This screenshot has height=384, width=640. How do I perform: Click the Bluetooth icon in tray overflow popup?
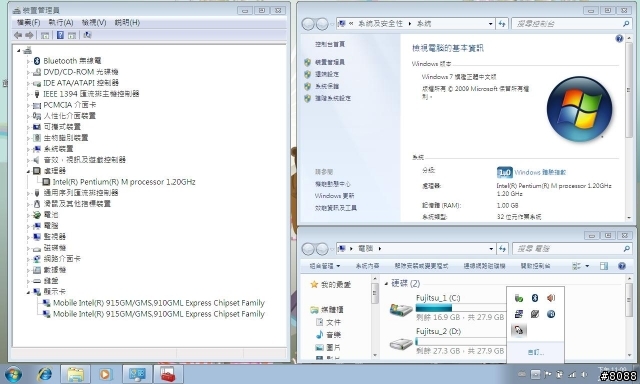[535, 298]
